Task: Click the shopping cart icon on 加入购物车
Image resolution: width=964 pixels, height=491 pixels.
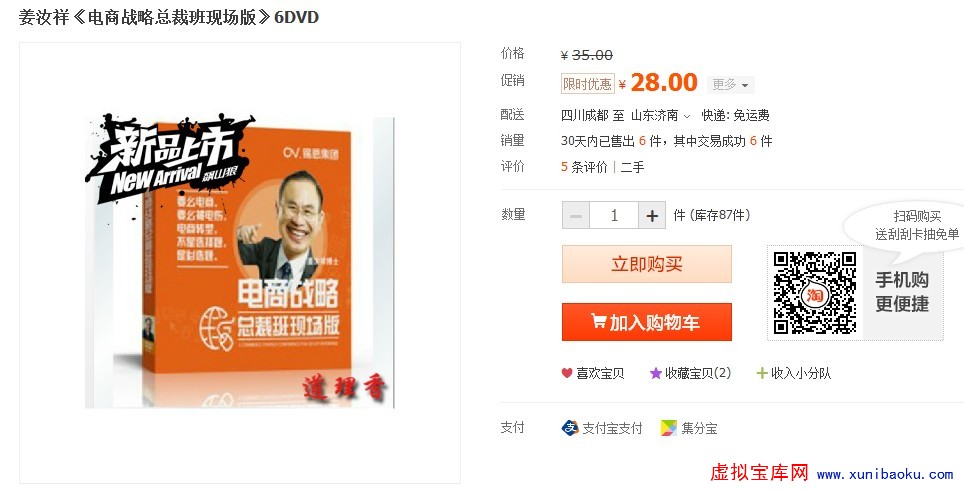Action: click(599, 321)
